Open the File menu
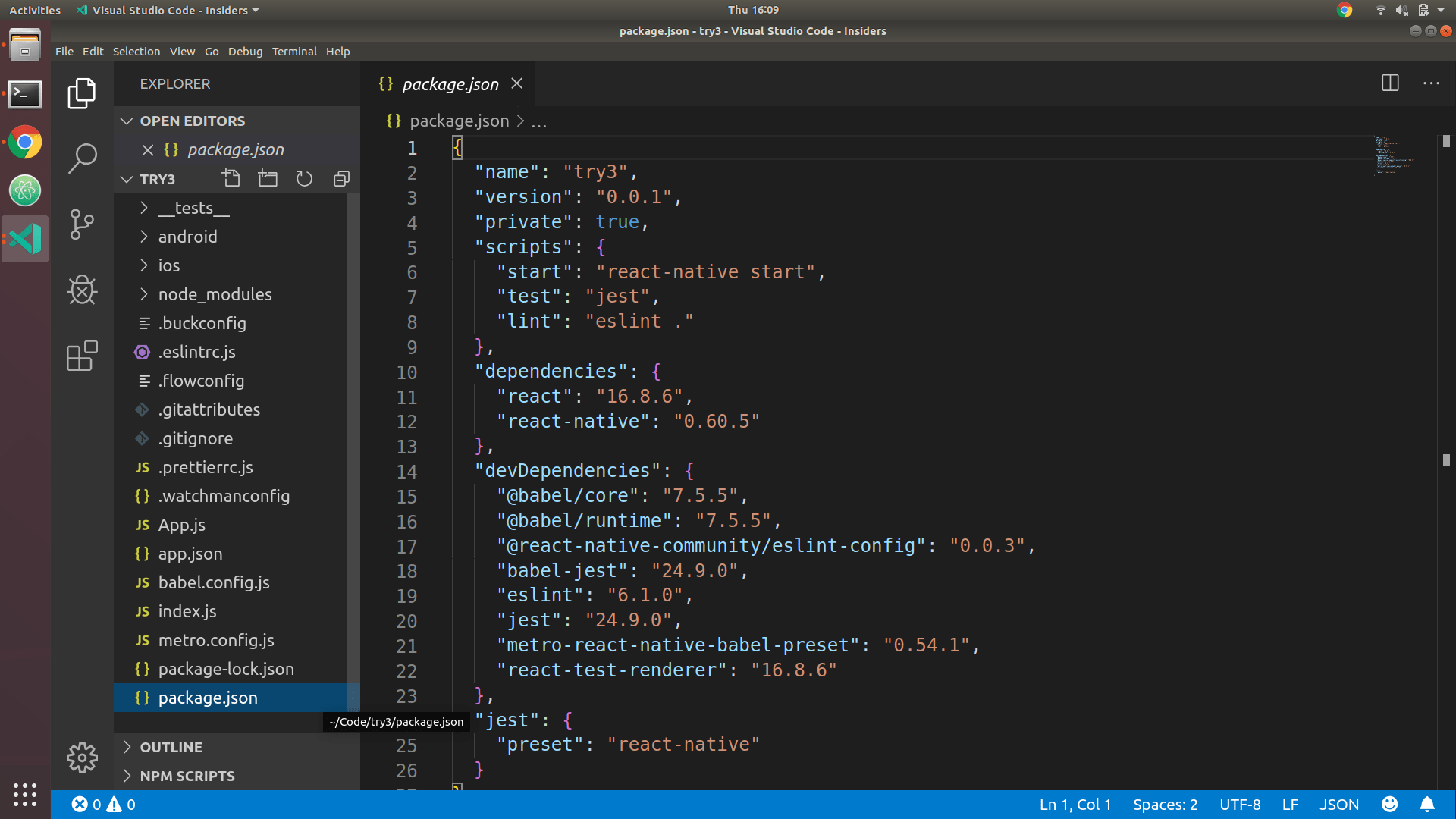Screen dimensions: 1456x819 coord(64,52)
